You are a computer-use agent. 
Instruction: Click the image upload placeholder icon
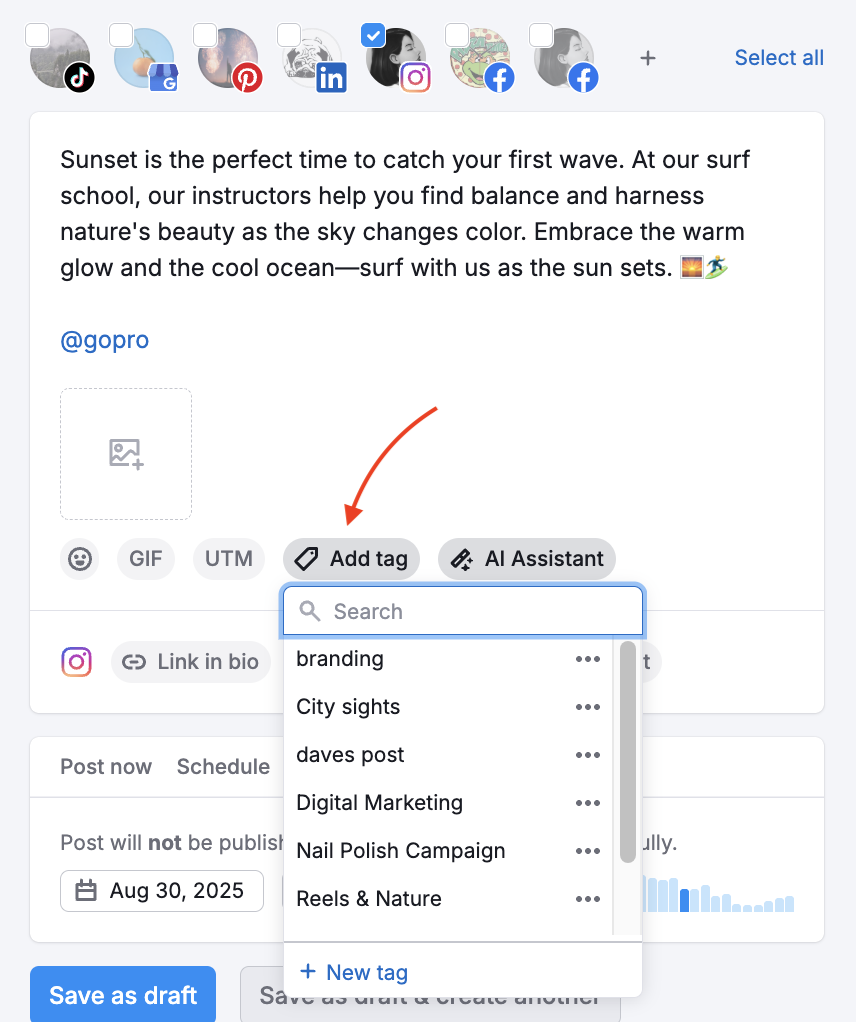(125, 453)
